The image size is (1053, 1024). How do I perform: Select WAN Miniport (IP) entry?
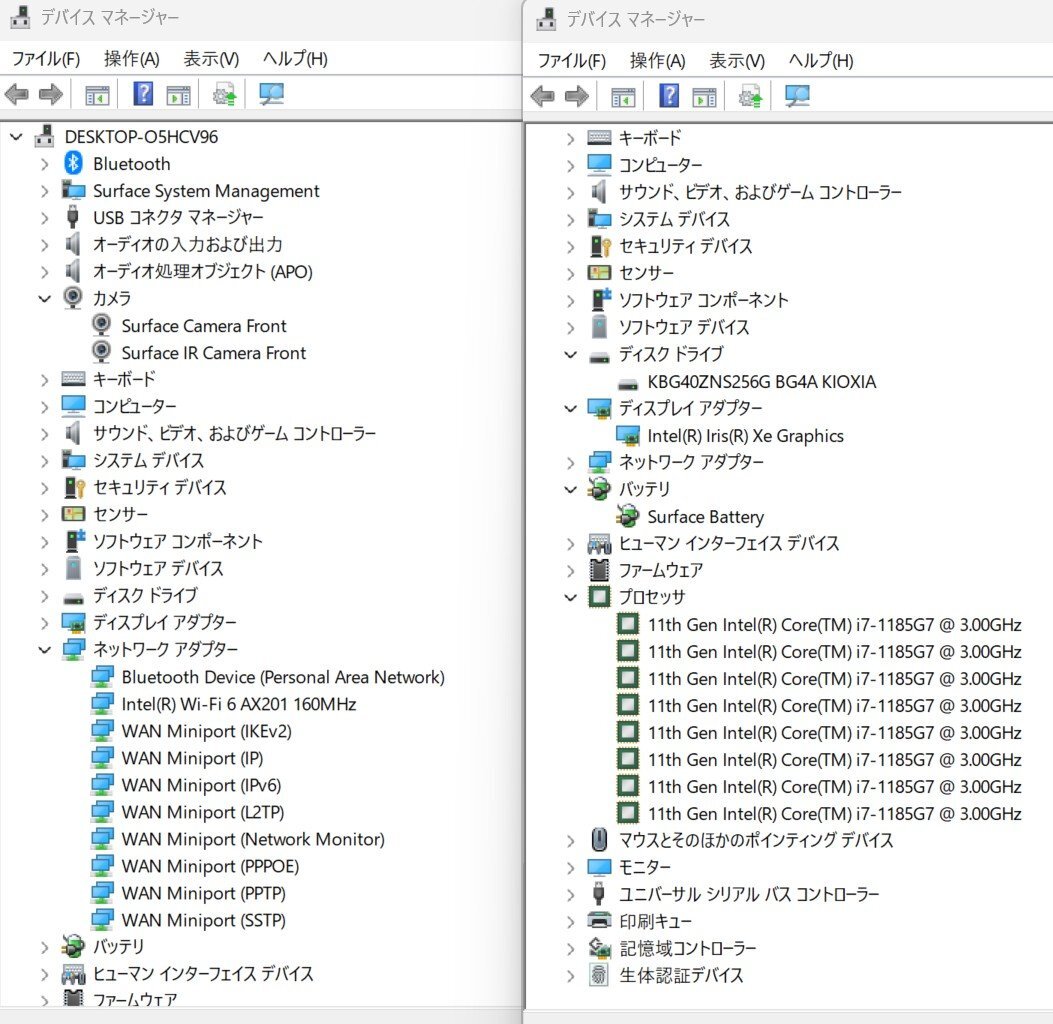tap(192, 758)
